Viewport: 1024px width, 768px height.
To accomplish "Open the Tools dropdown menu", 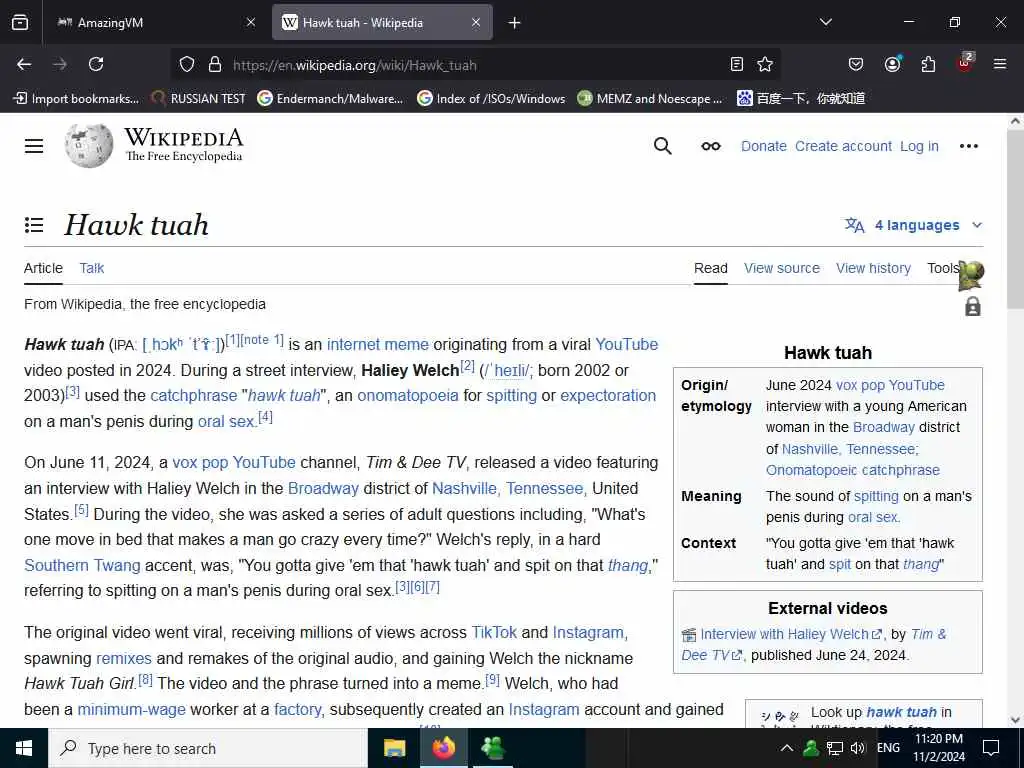I will (x=944, y=268).
